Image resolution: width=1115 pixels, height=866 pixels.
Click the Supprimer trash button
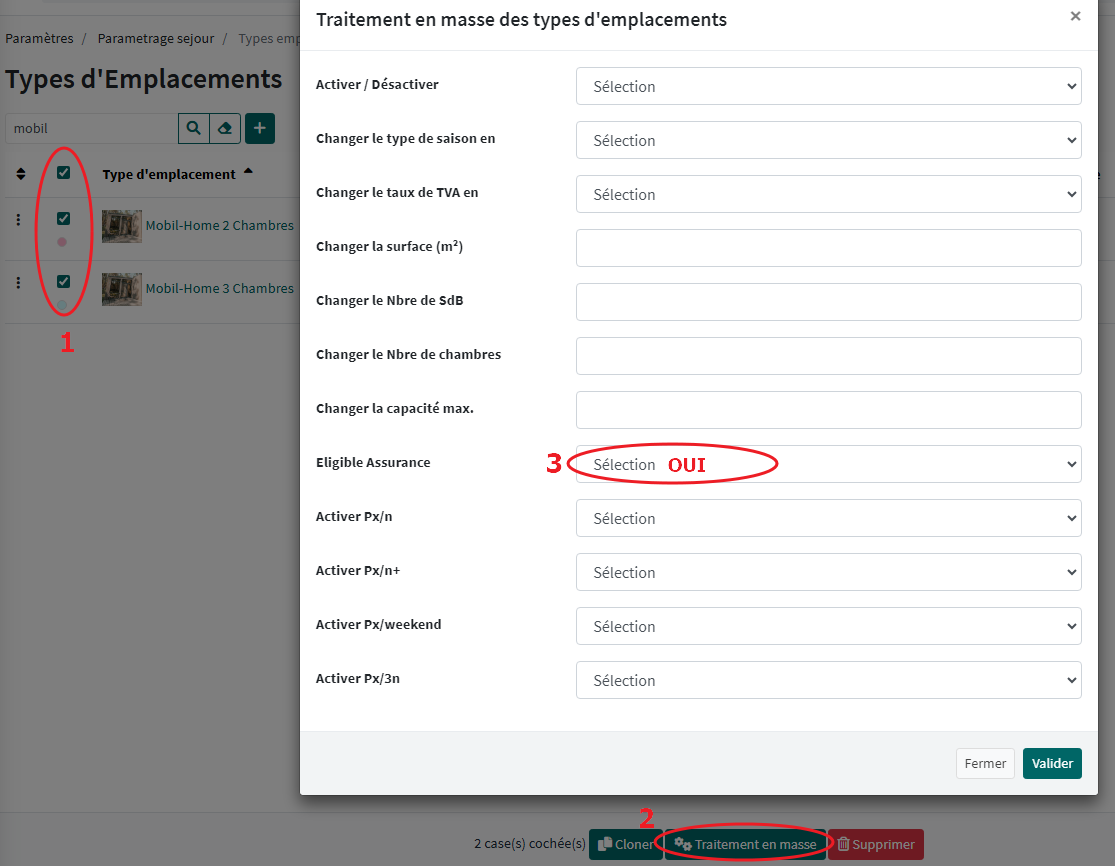point(876,844)
